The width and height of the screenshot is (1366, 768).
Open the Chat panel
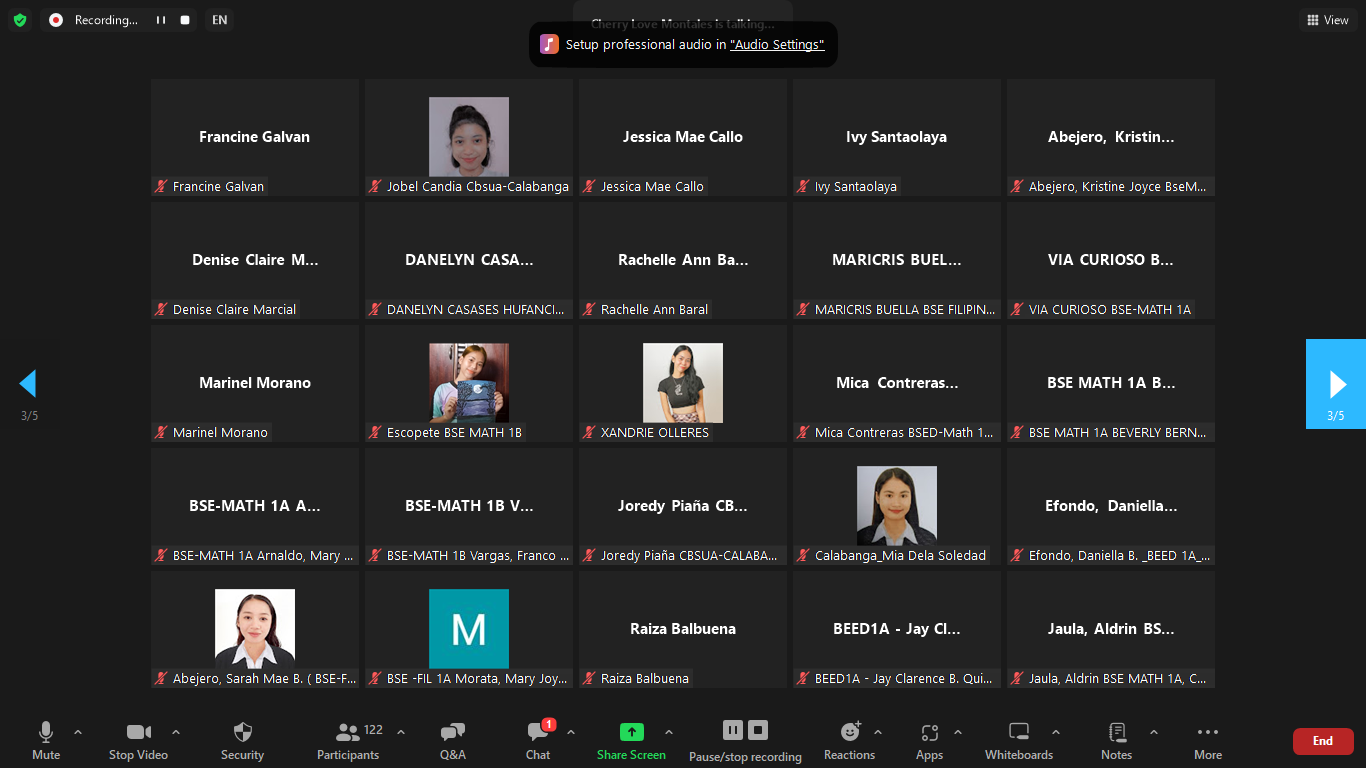(538, 732)
